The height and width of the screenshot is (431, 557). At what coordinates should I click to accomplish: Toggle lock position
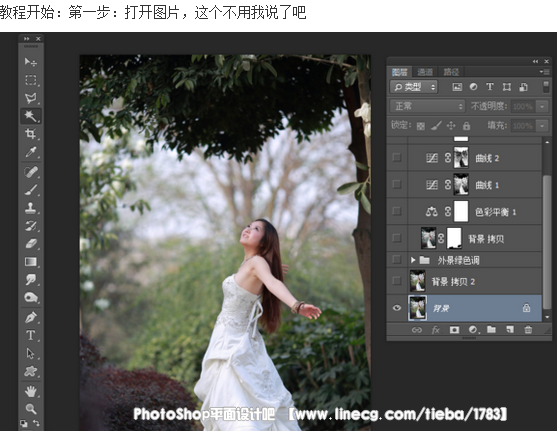pos(451,125)
